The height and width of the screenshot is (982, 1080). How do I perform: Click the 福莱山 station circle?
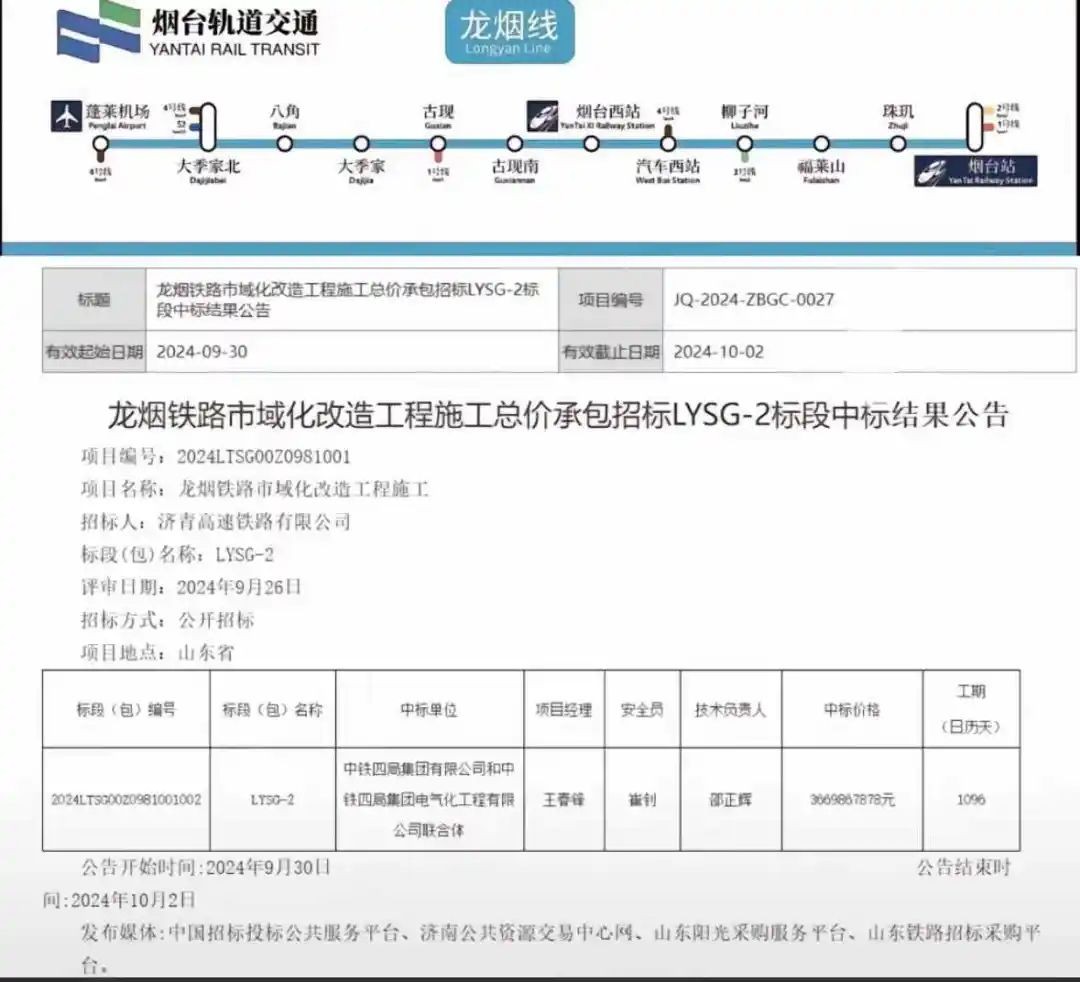click(821, 144)
